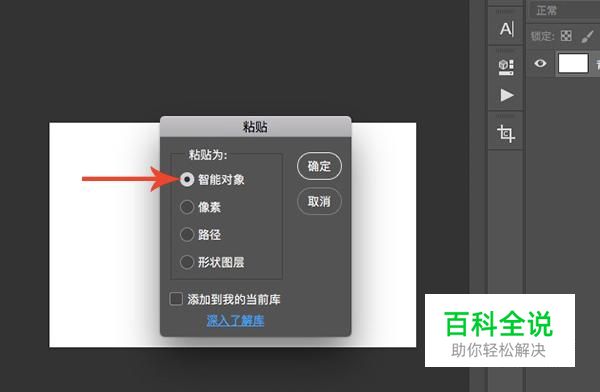The height and width of the screenshot is (392, 600).
Task: Lock image pixels brush icon
Action: coord(587,37)
